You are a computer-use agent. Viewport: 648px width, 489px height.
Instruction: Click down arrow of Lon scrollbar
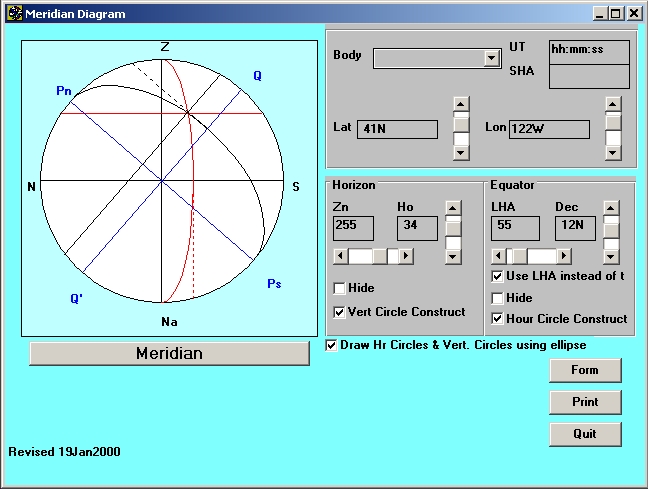613,152
